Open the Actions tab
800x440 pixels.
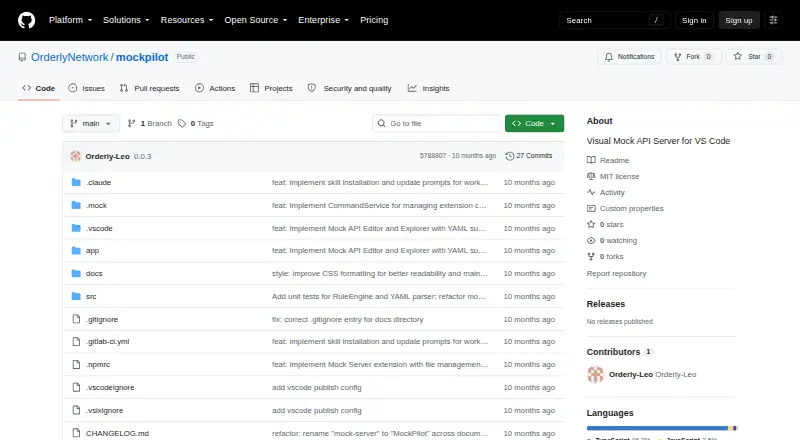click(x=215, y=88)
